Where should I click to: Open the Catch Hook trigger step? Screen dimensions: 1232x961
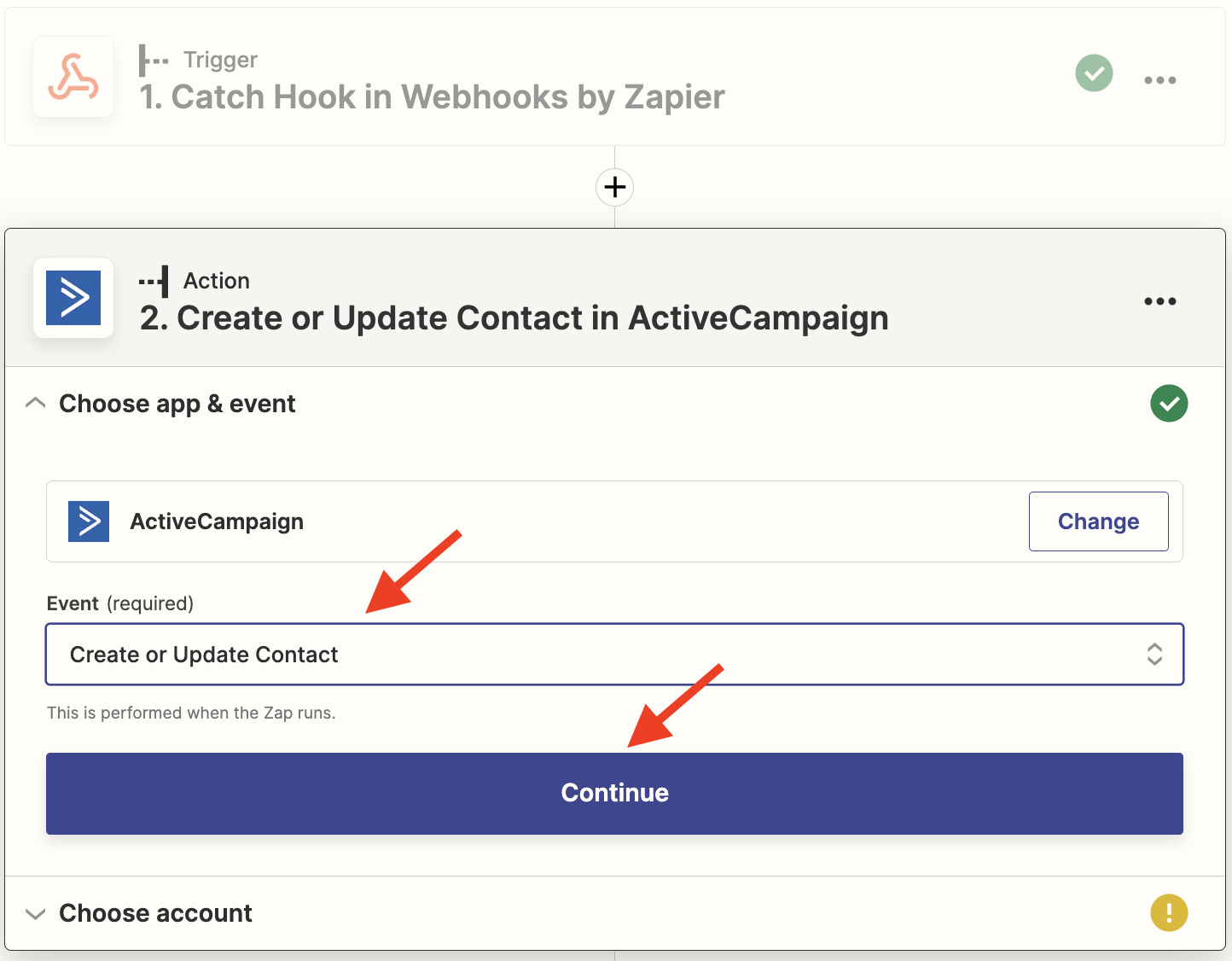(x=432, y=97)
